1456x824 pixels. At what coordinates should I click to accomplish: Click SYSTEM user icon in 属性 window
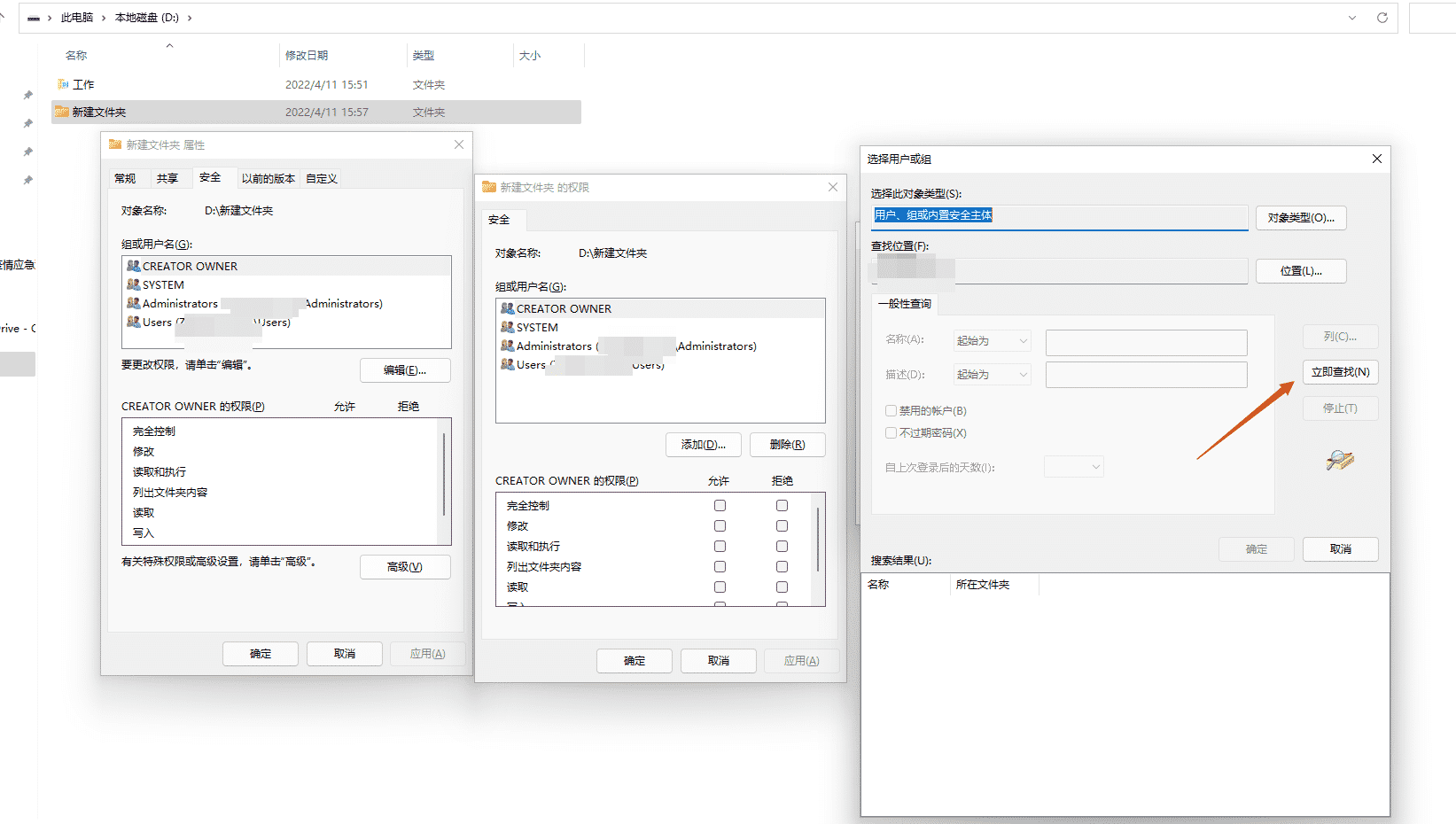click(x=134, y=284)
